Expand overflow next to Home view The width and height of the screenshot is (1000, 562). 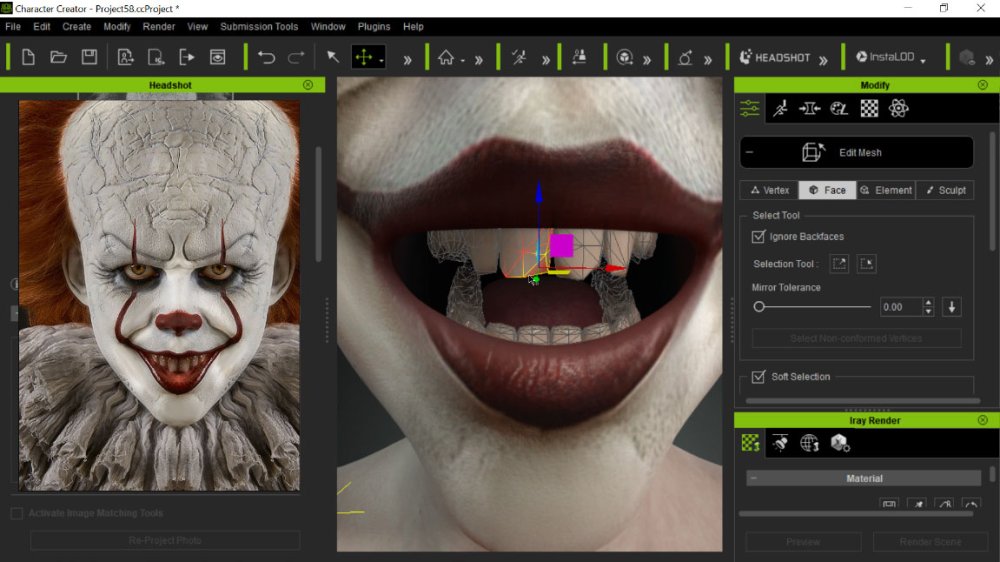[479, 61]
